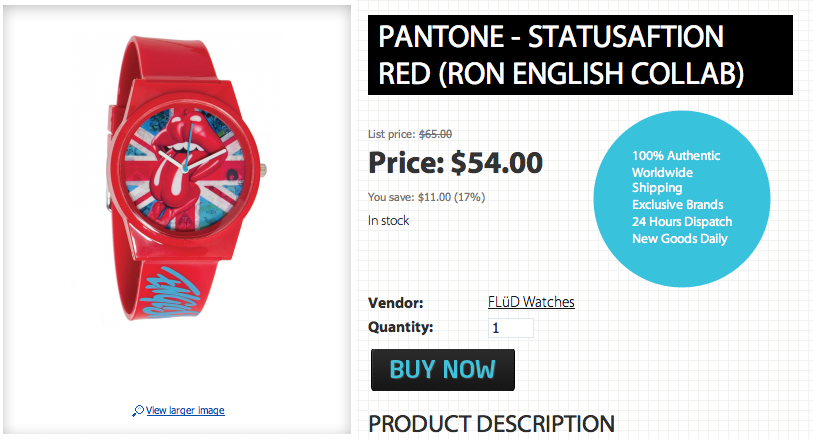Click the You save $11.00 (17%) text

click(x=426, y=197)
